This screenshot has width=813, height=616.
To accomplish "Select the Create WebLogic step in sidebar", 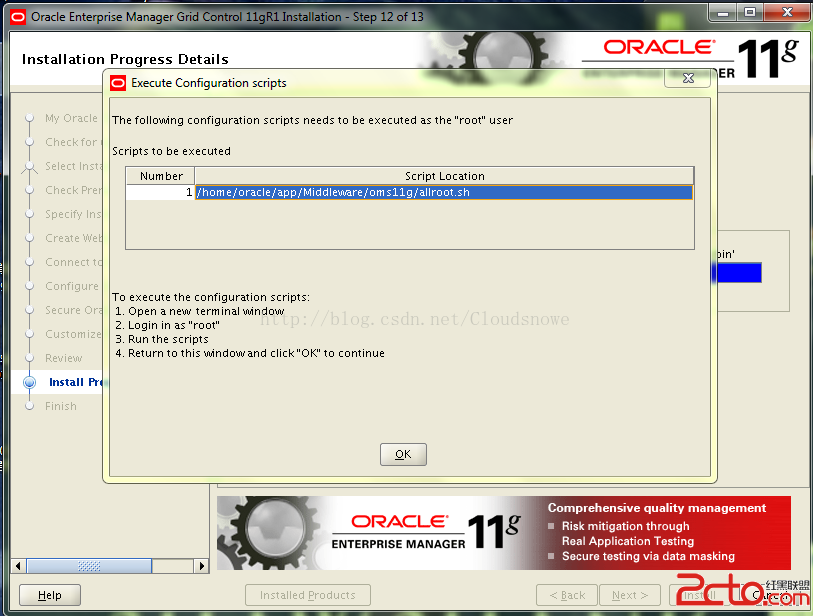I will (74, 238).
